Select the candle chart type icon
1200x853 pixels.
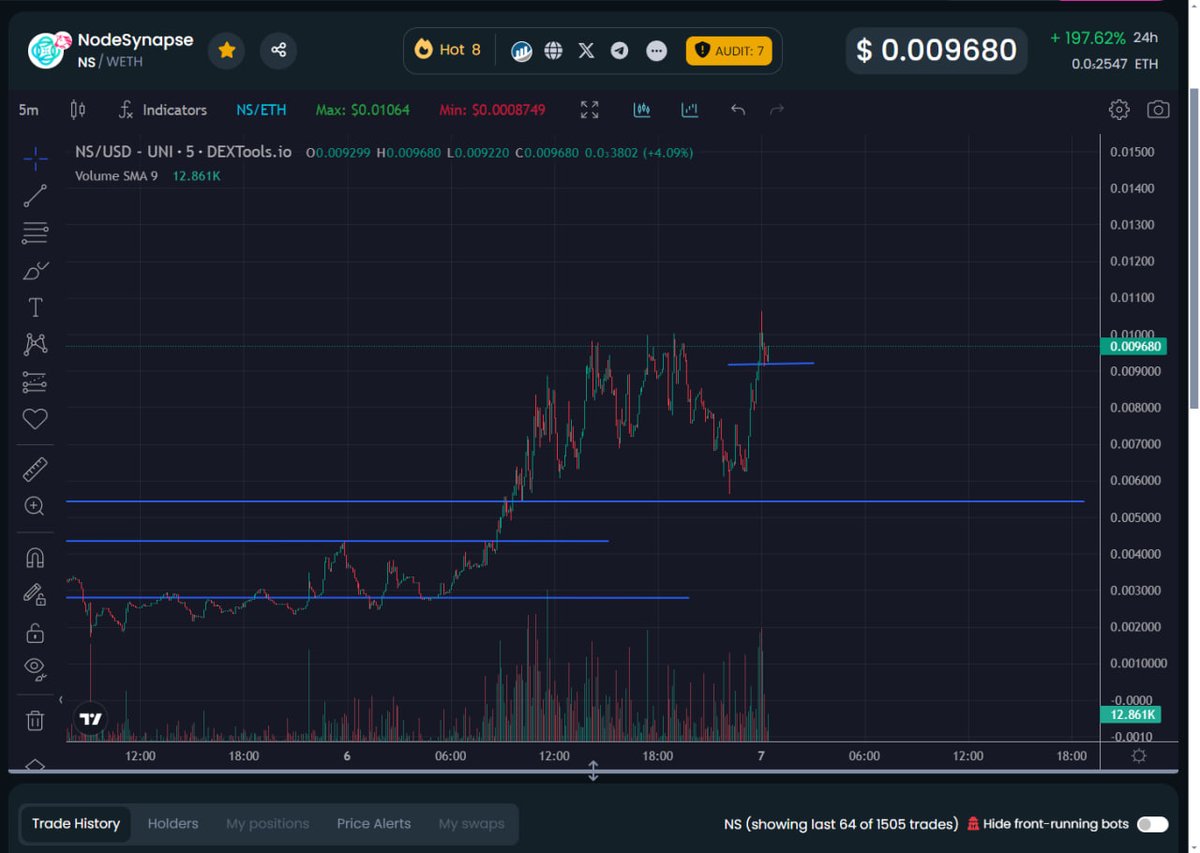[x=642, y=110]
